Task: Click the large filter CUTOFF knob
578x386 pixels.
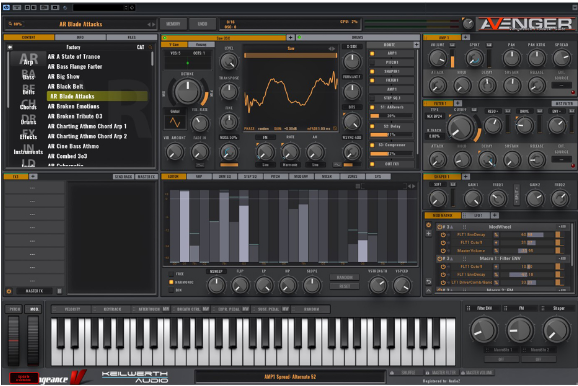Action: [x=461, y=127]
